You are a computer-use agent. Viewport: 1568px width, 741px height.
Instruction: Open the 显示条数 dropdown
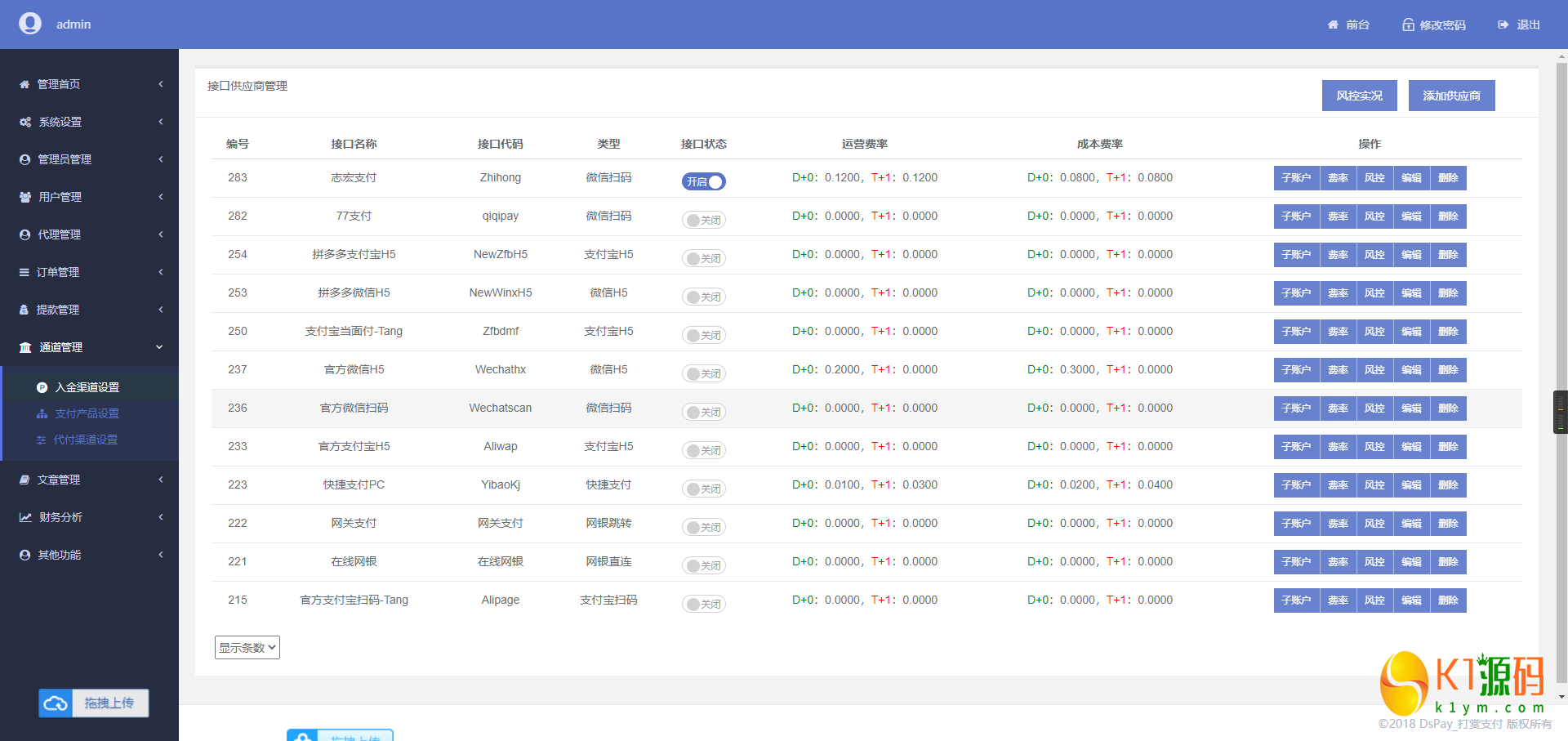[247, 647]
